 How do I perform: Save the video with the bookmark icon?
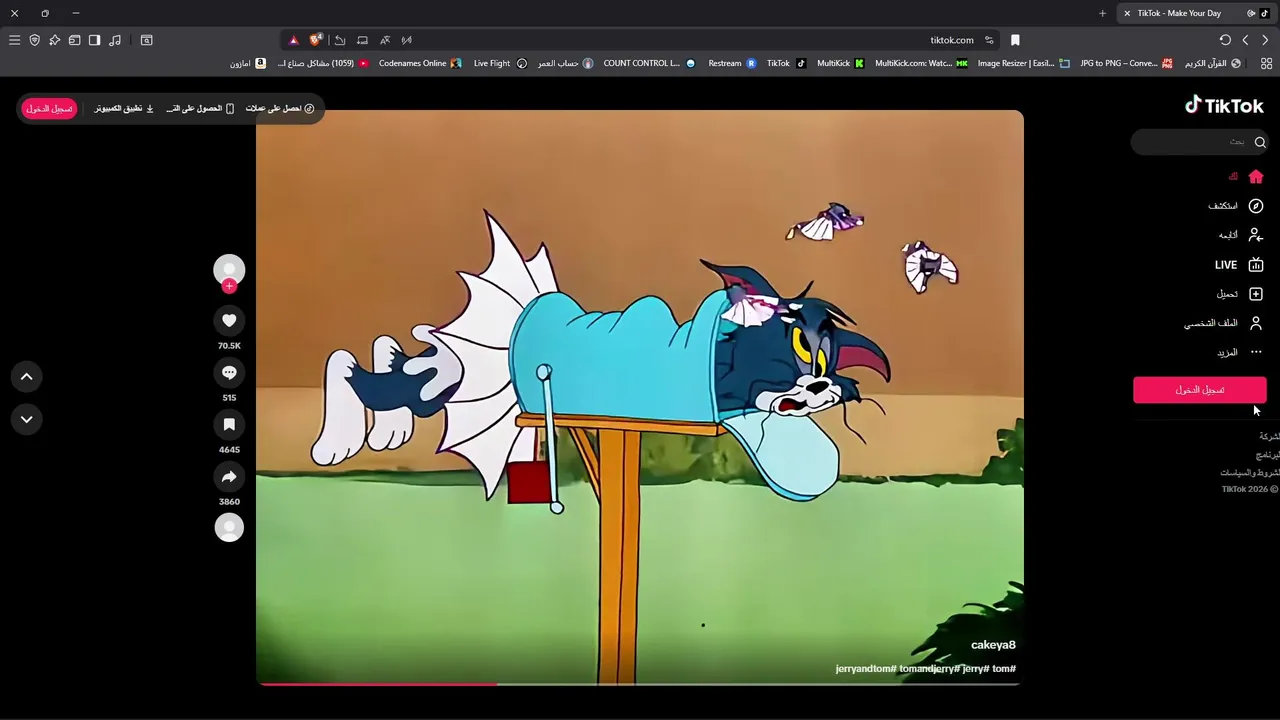tap(229, 424)
